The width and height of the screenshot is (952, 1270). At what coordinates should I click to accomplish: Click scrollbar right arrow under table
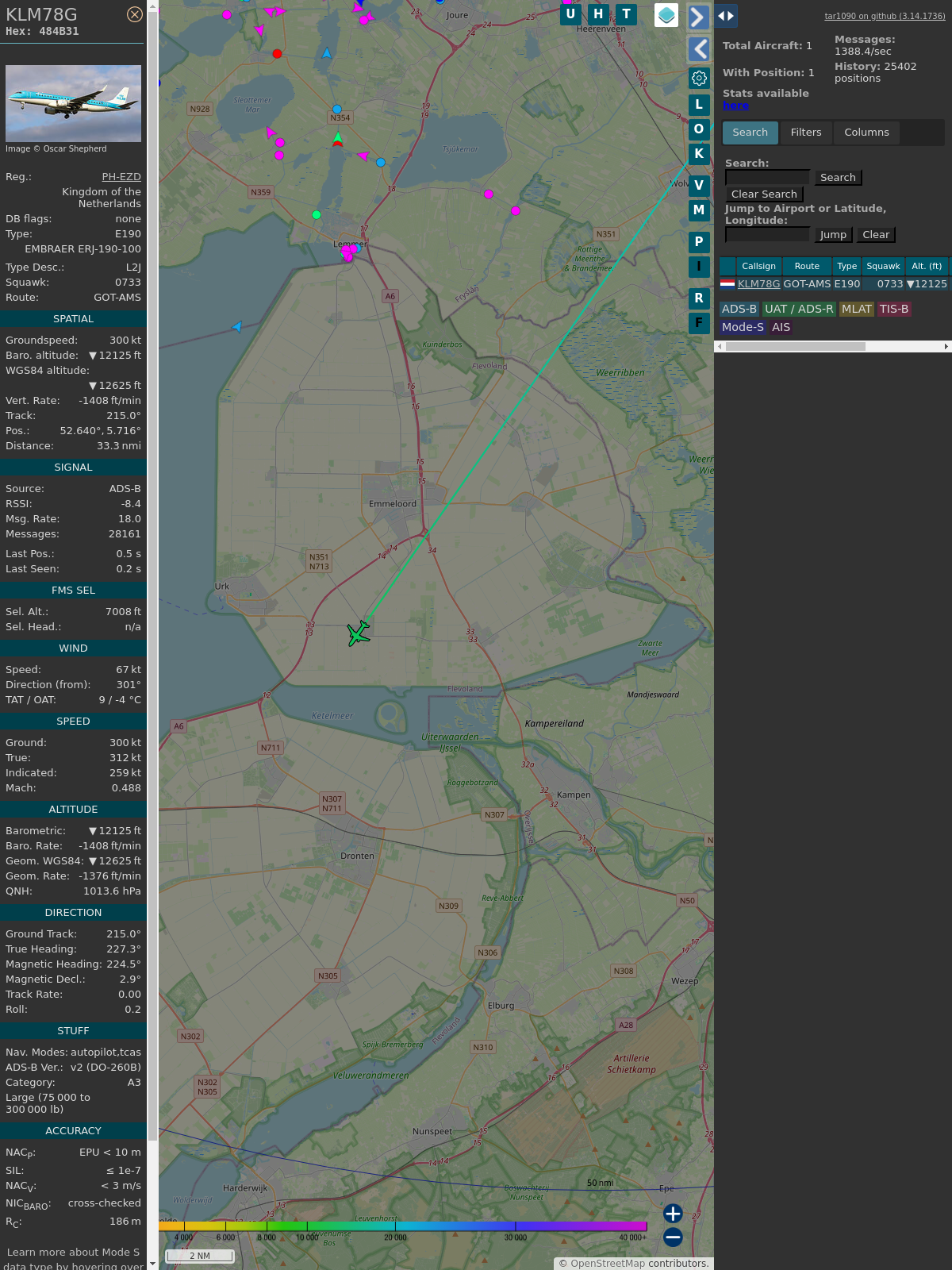click(x=946, y=347)
